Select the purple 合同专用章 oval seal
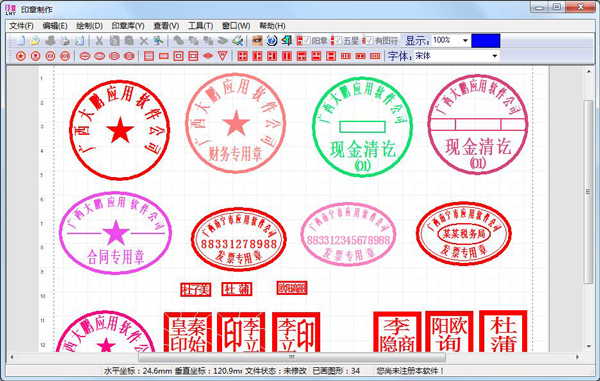 coord(116,233)
